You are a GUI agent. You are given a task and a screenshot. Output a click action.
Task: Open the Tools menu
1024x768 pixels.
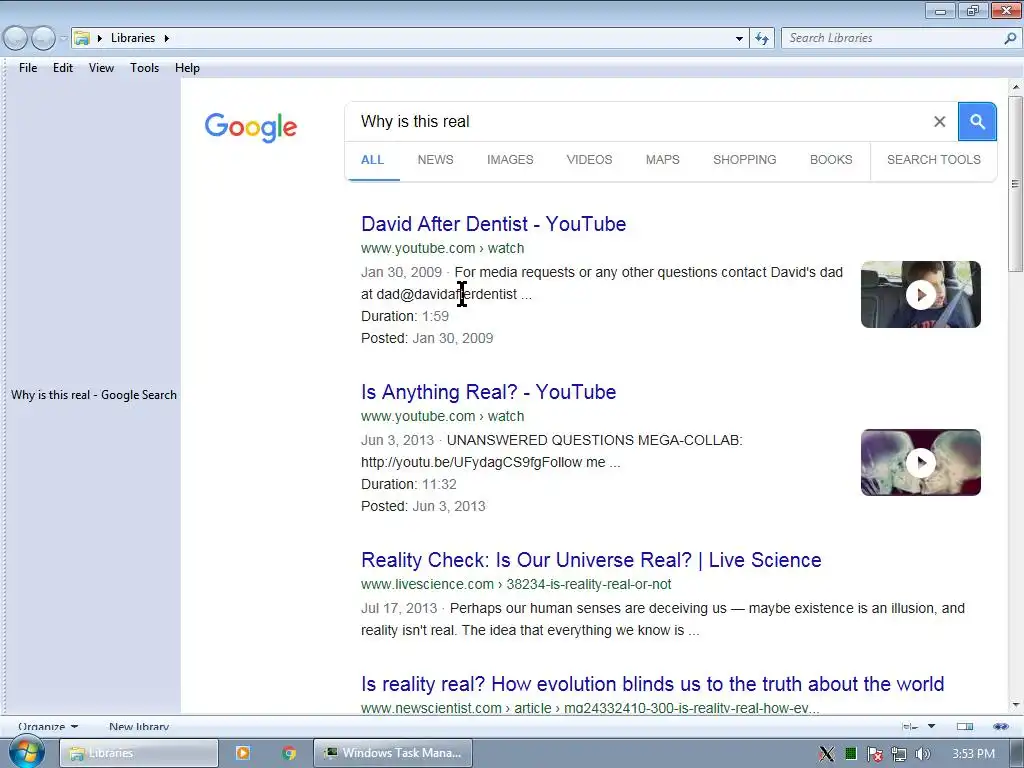(144, 68)
